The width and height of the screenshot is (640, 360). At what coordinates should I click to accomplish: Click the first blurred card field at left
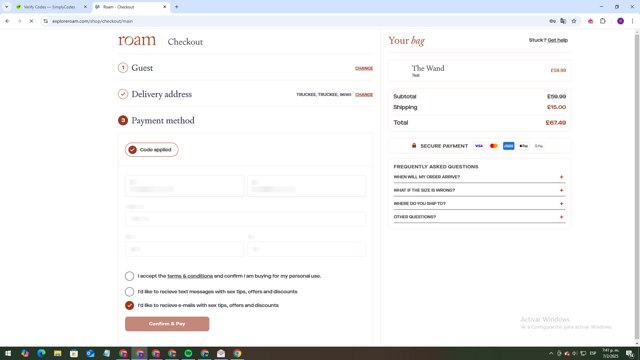(x=184, y=186)
